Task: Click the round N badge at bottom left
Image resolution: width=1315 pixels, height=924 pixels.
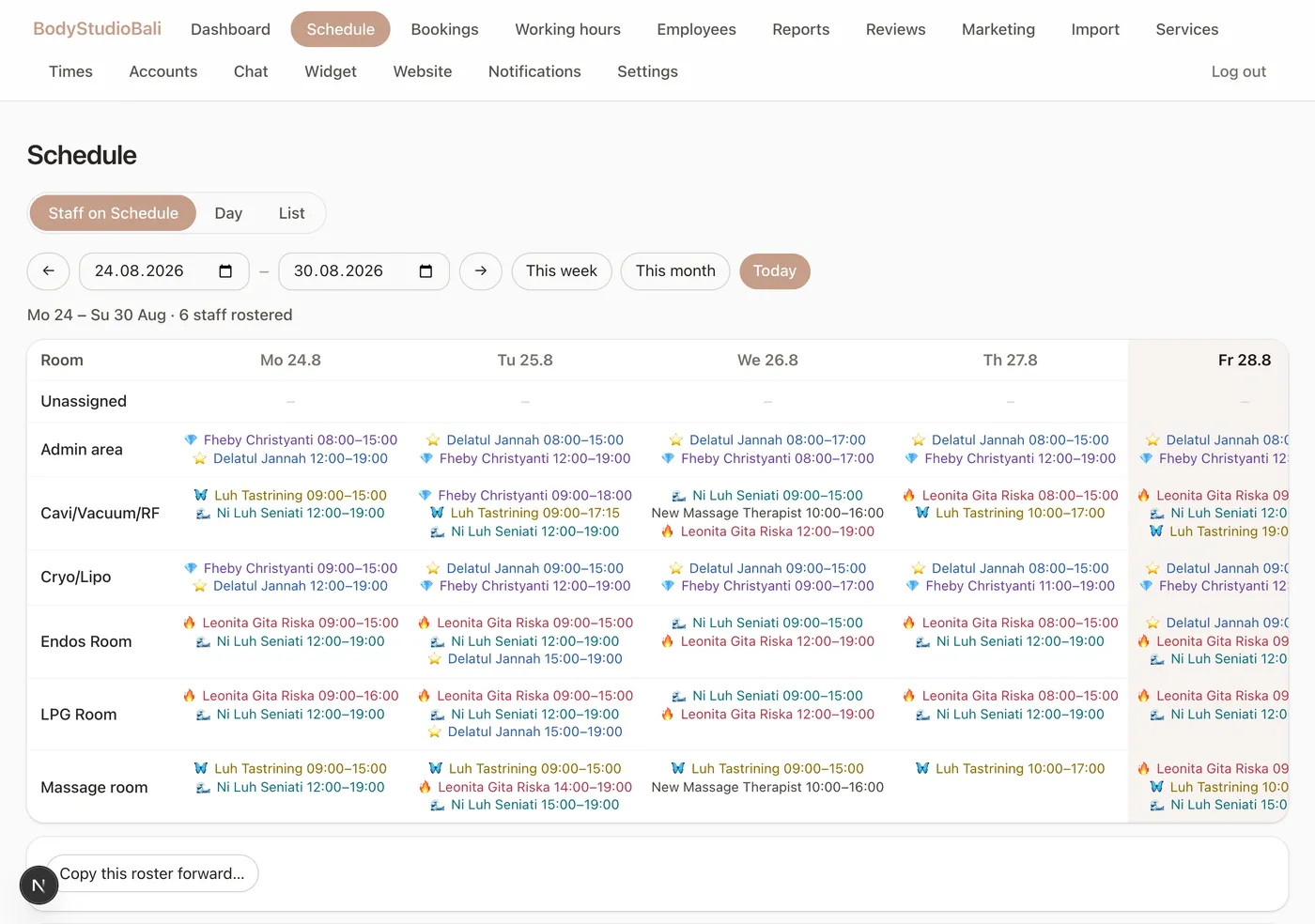Action: [39, 885]
